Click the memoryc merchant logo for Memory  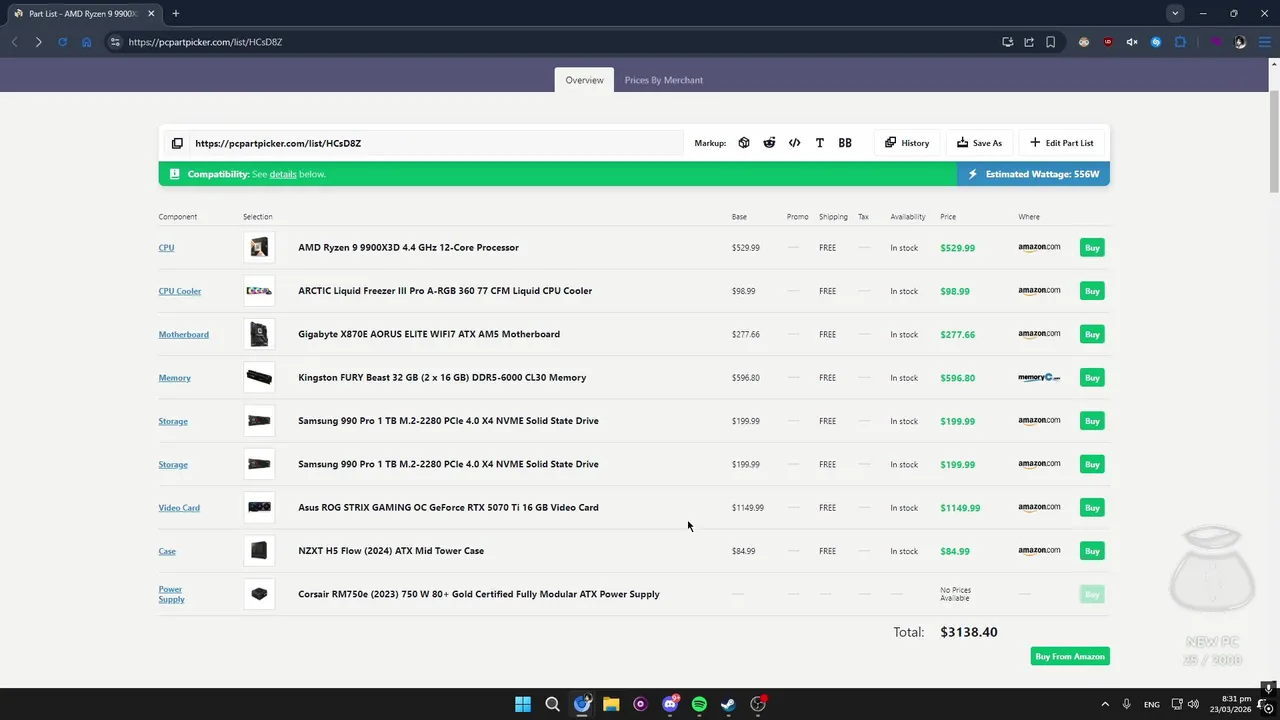(1039, 378)
